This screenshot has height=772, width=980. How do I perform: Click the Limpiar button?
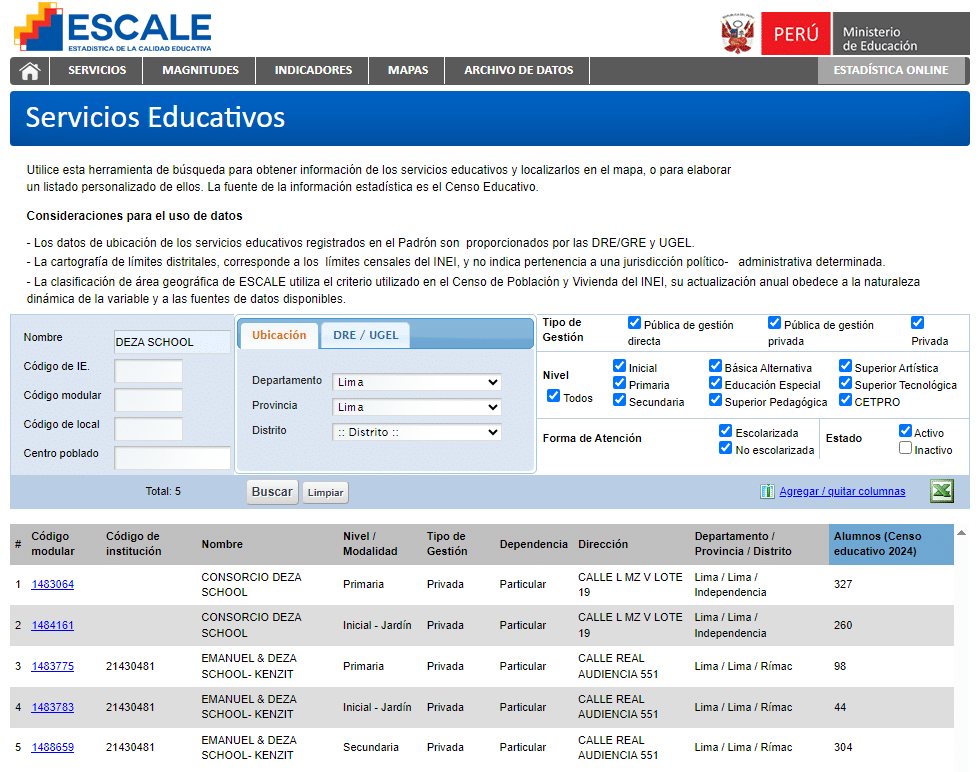(325, 493)
